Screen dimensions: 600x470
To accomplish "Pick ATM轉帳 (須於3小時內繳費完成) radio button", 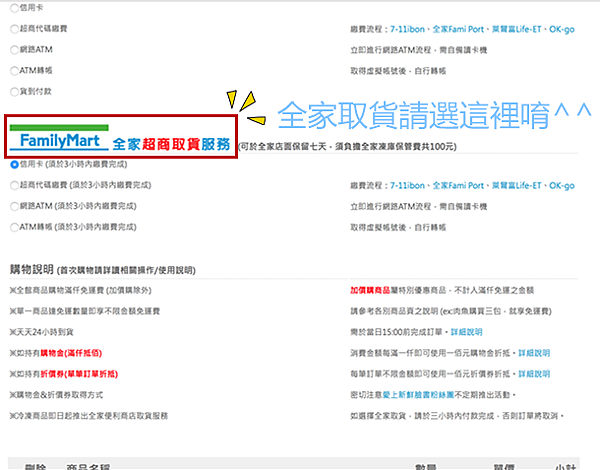I will 14,227.
